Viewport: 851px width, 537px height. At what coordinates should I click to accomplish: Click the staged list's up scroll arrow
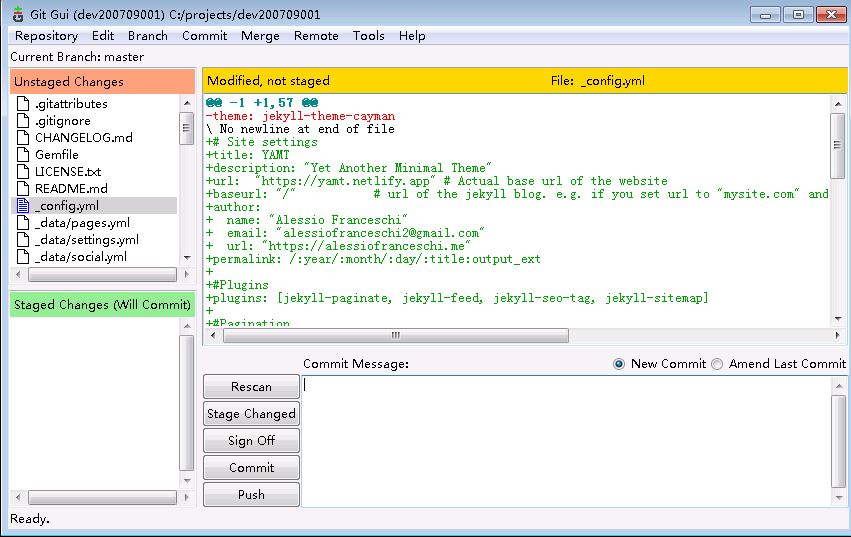pyautogui.click(x=187, y=326)
